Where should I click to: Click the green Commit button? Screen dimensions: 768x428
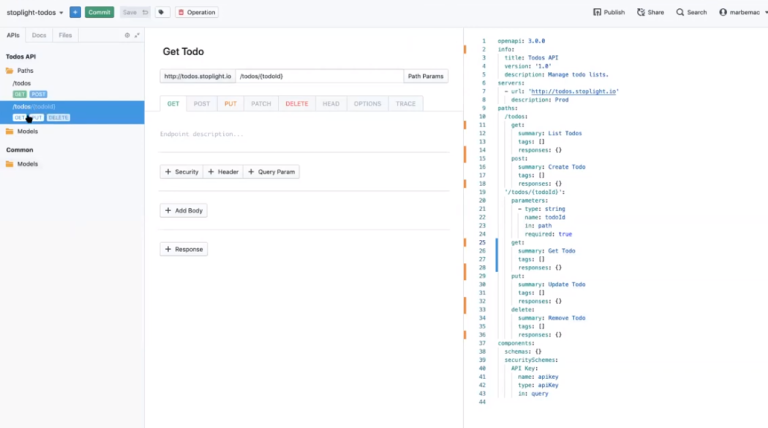tap(99, 12)
